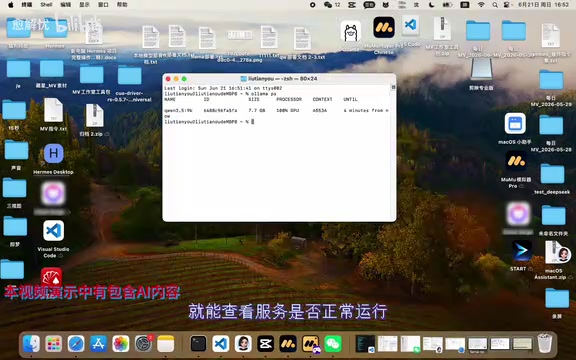Click the battery indicator in menu bar
576x360 pixels.
pyautogui.click(x=447, y=5)
